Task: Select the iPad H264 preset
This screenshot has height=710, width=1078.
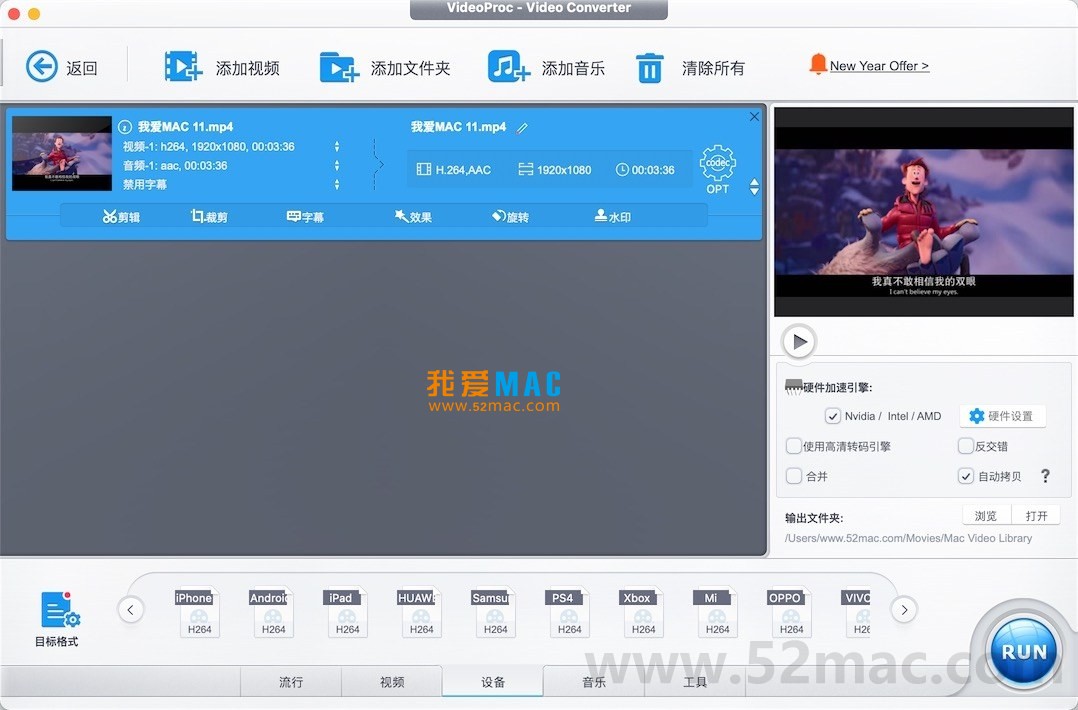Action: tap(346, 612)
